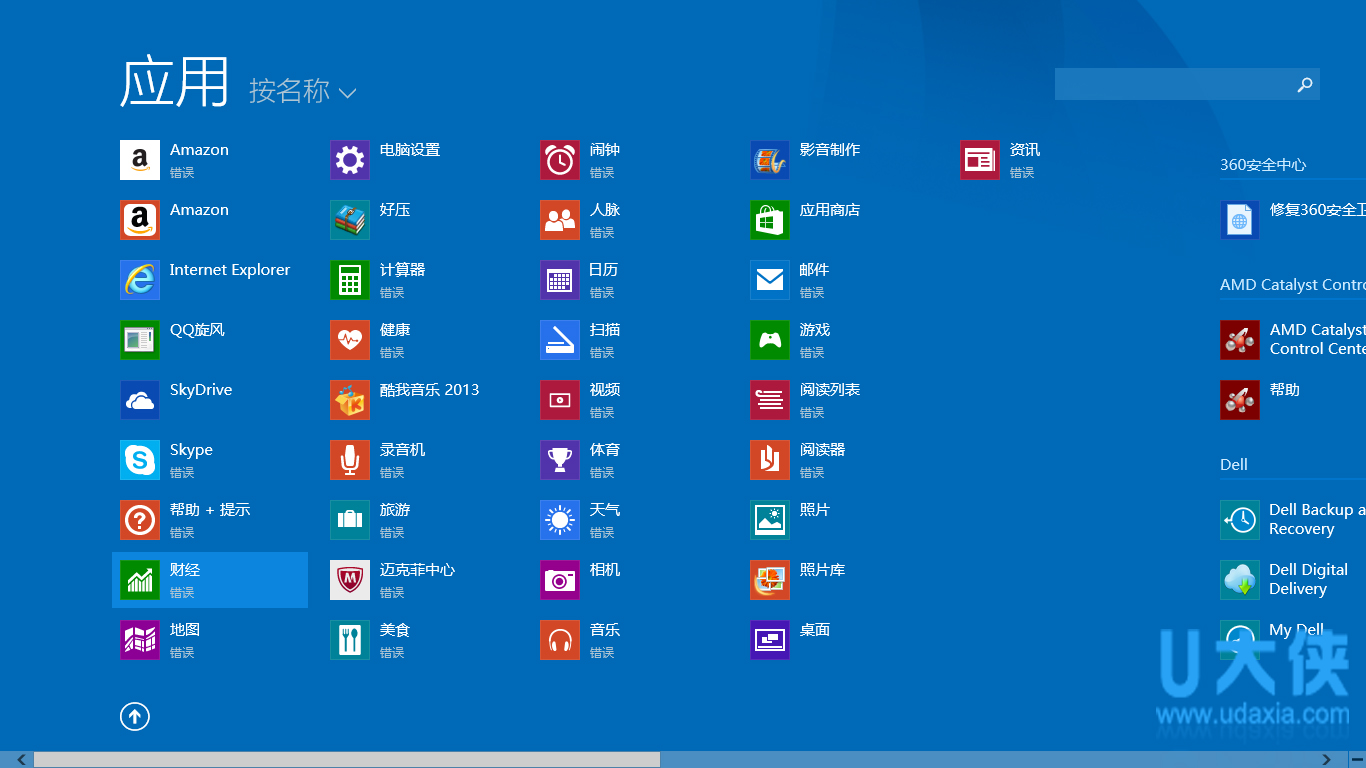Launch Internet Explorer from the apps list
1366x768 pixels.
coord(140,280)
